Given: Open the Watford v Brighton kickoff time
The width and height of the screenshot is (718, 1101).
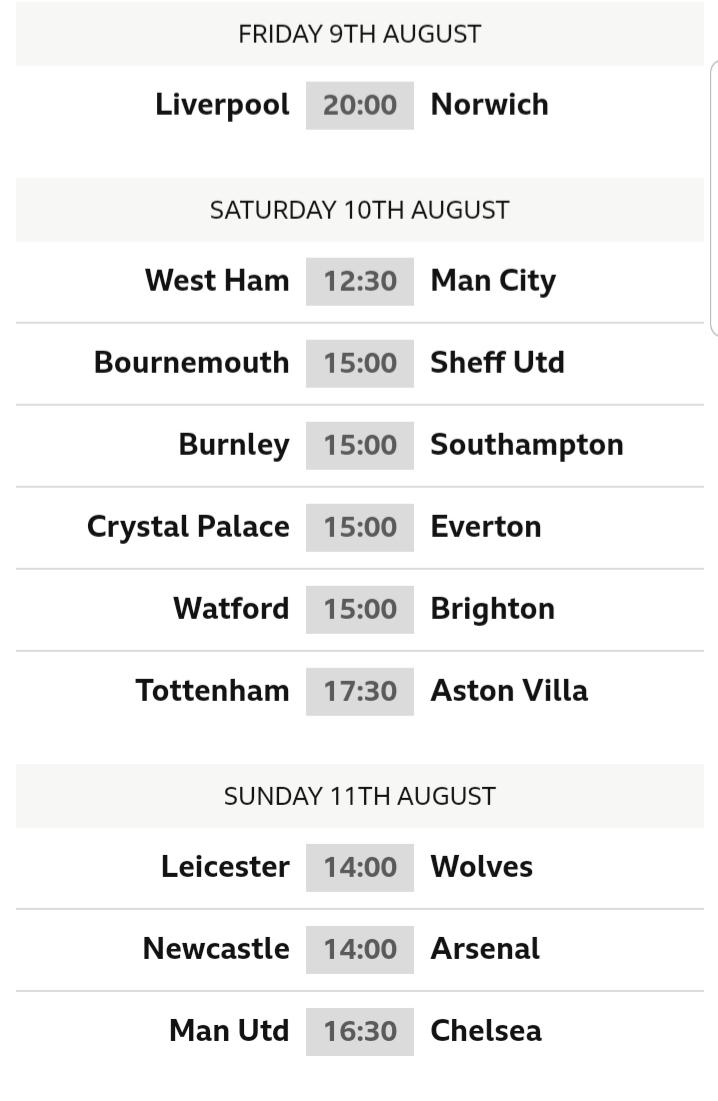Looking at the screenshot, I should [359, 609].
